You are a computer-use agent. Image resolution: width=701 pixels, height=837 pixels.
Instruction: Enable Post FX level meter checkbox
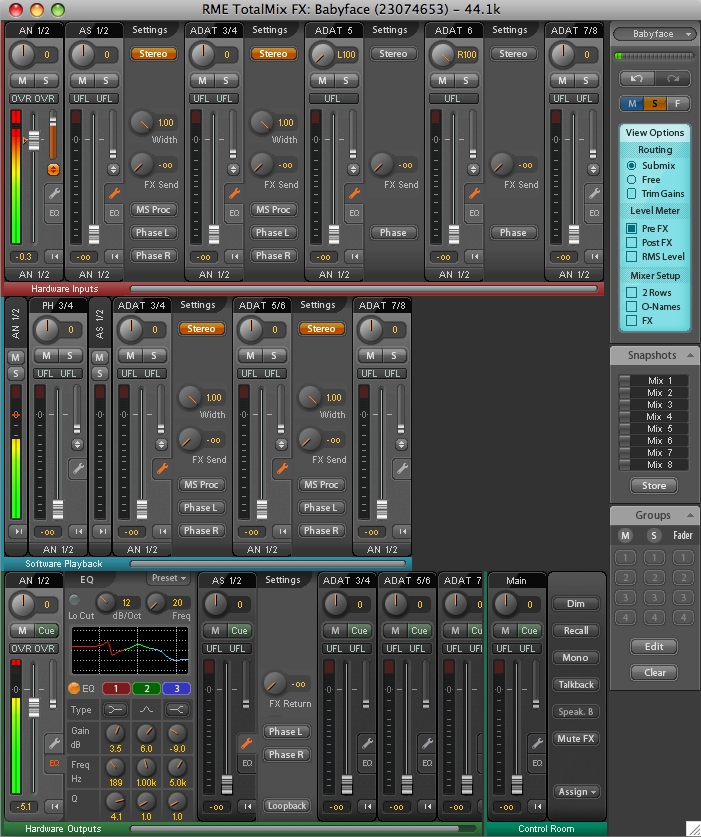(x=632, y=242)
